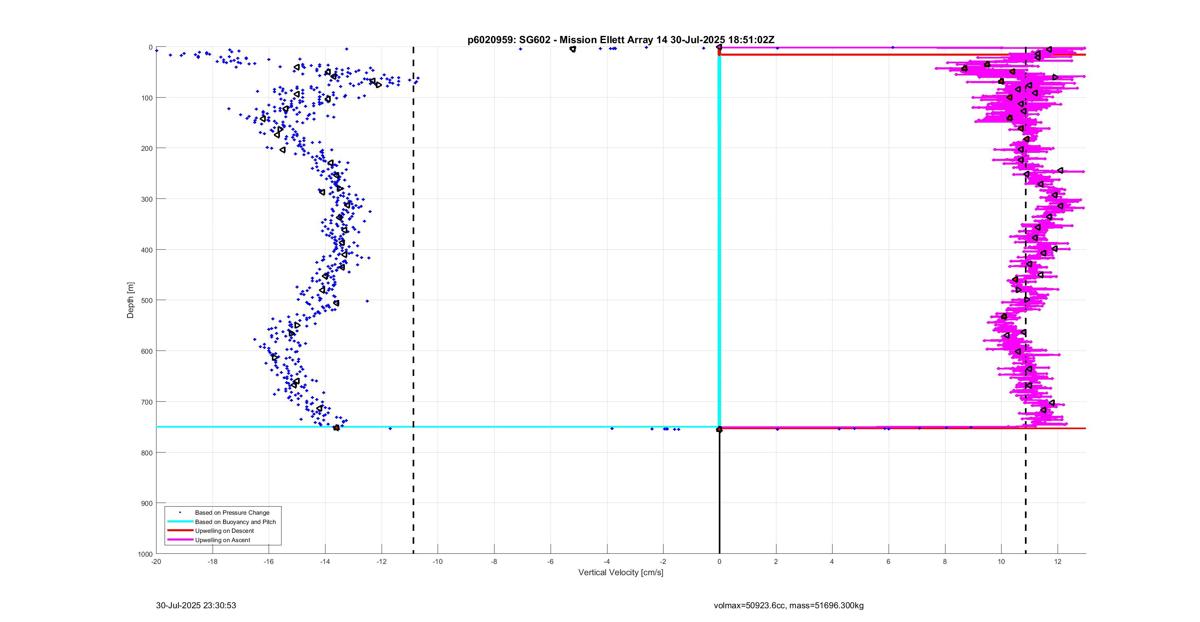This screenshot has height=622, width=1200.
Task: Click x-axis tick label -14
Action: [325, 561]
